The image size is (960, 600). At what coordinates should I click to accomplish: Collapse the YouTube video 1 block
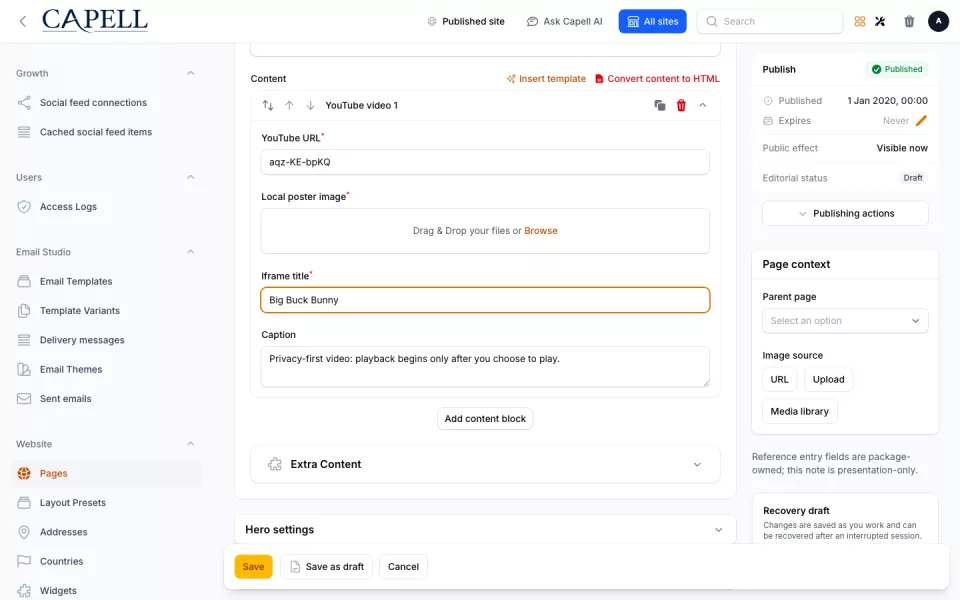tap(702, 105)
